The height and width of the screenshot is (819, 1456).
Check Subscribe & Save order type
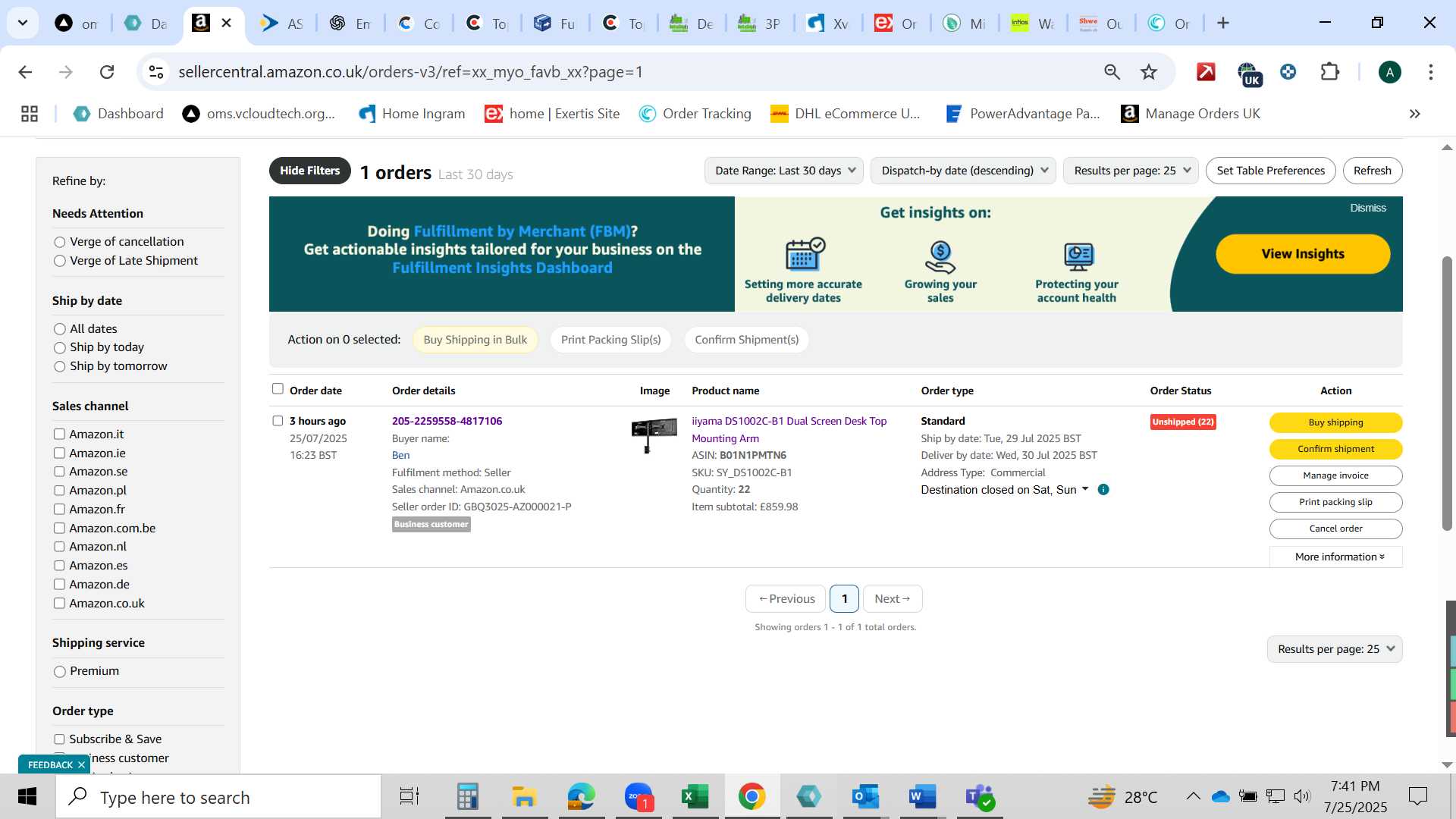(x=59, y=739)
